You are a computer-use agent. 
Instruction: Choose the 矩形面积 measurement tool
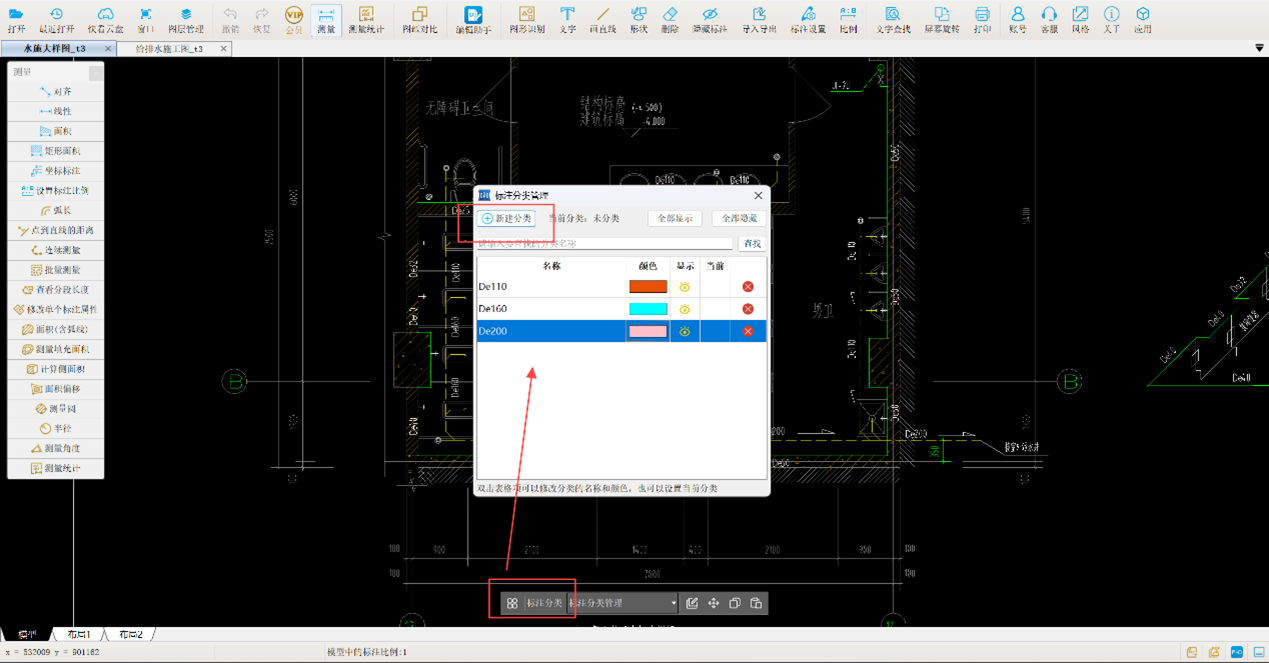point(55,151)
